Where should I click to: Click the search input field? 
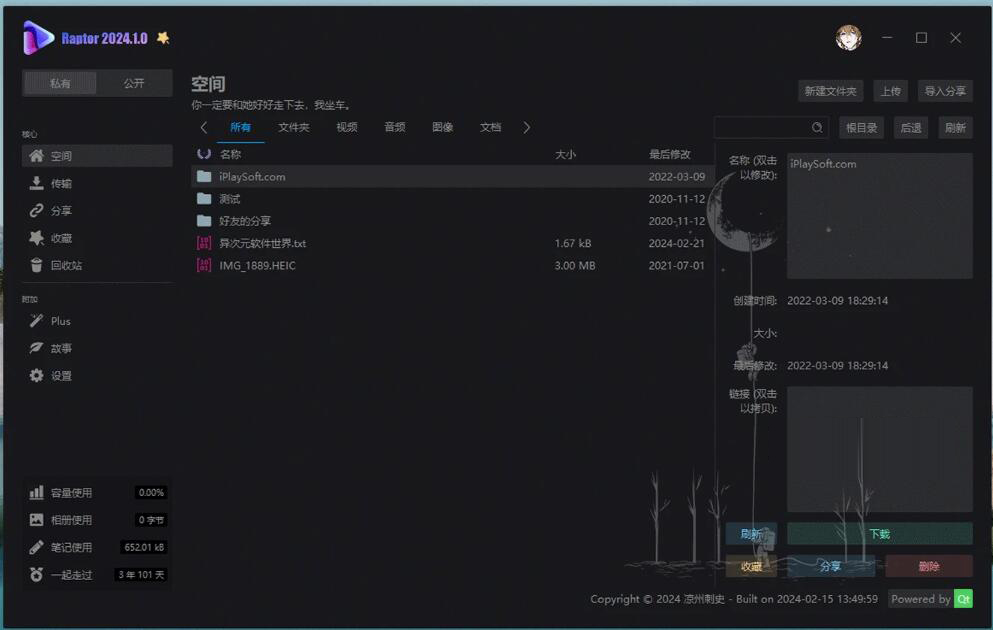pos(762,128)
